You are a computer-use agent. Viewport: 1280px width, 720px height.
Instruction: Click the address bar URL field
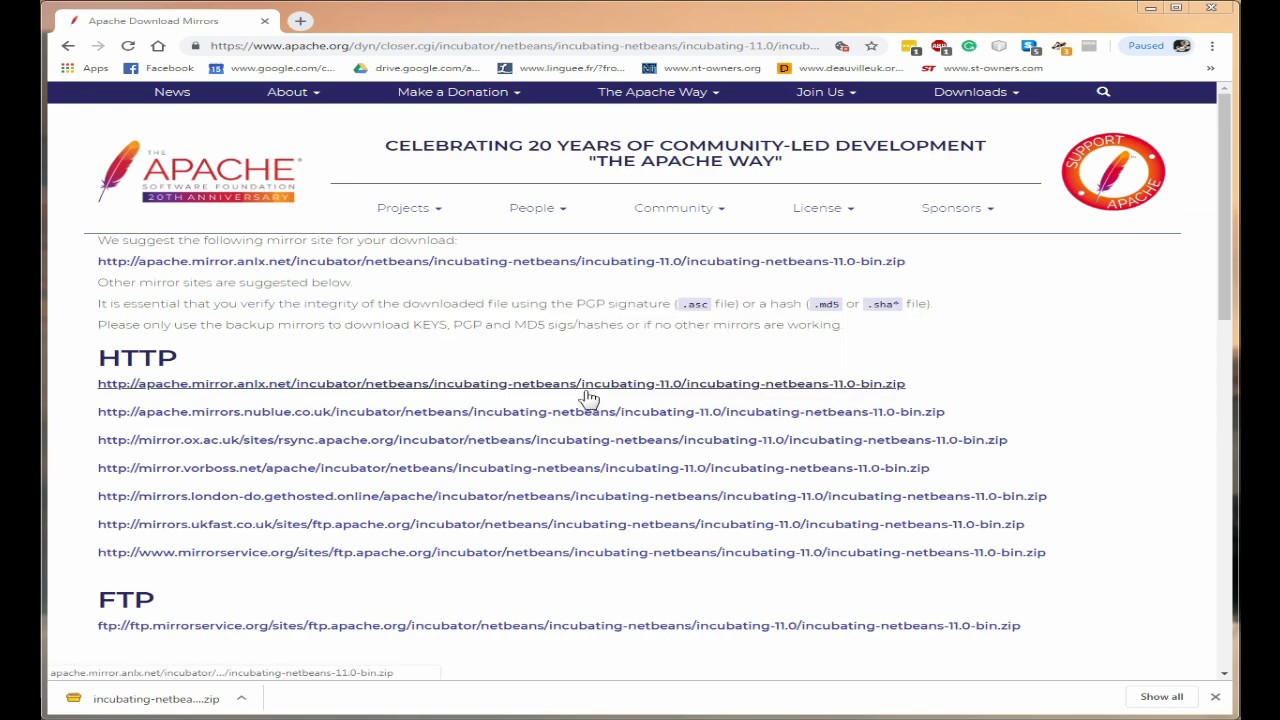click(x=514, y=46)
